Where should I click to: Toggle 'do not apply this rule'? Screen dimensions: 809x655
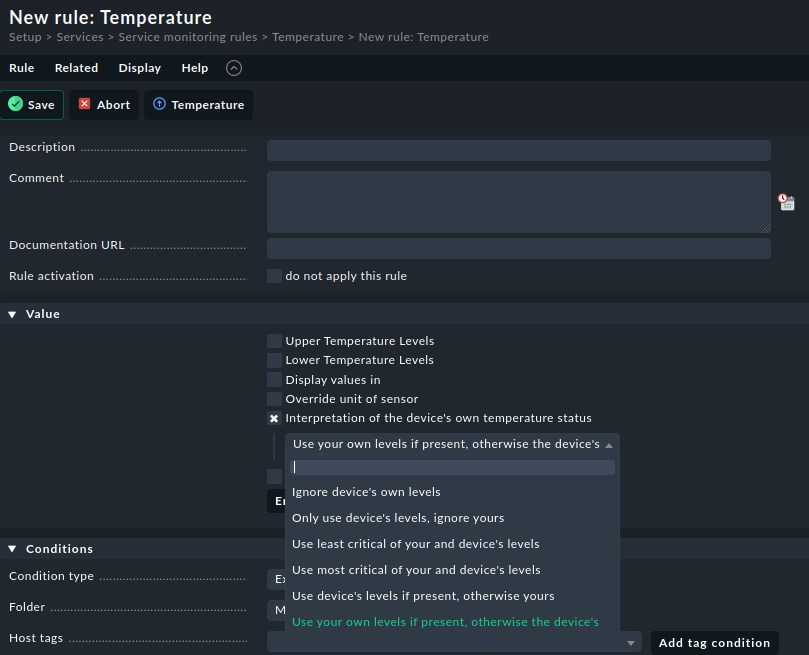(274, 276)
